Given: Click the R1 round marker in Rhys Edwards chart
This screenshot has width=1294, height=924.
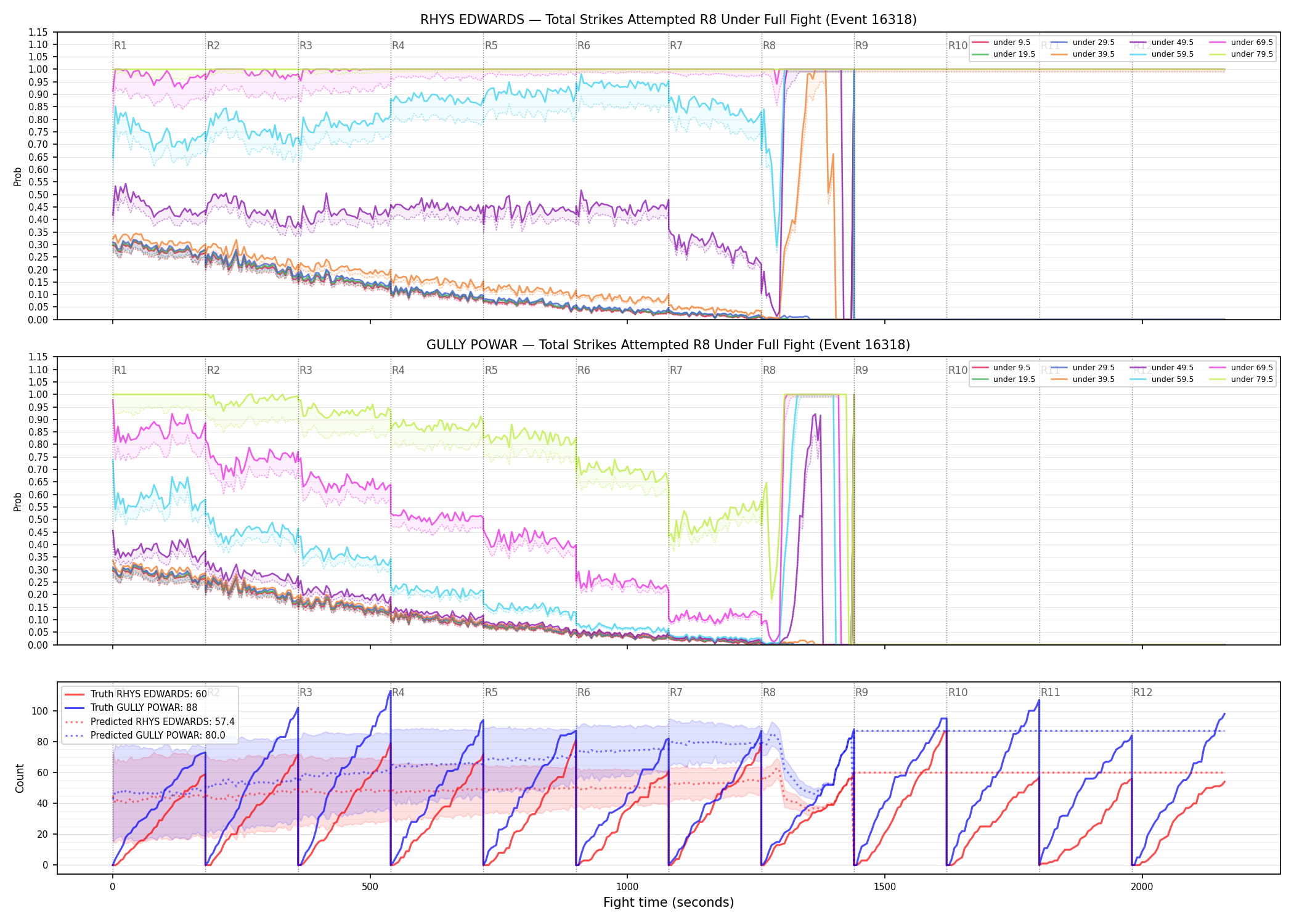Looking at the screenshot, I should 120,46.
